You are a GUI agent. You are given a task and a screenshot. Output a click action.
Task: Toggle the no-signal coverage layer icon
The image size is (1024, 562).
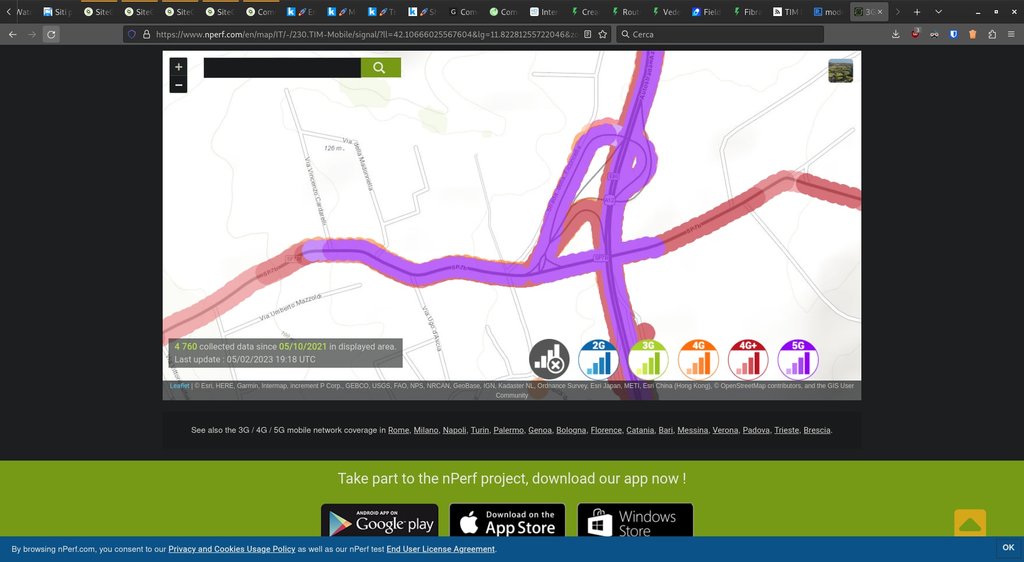(549, 359)
